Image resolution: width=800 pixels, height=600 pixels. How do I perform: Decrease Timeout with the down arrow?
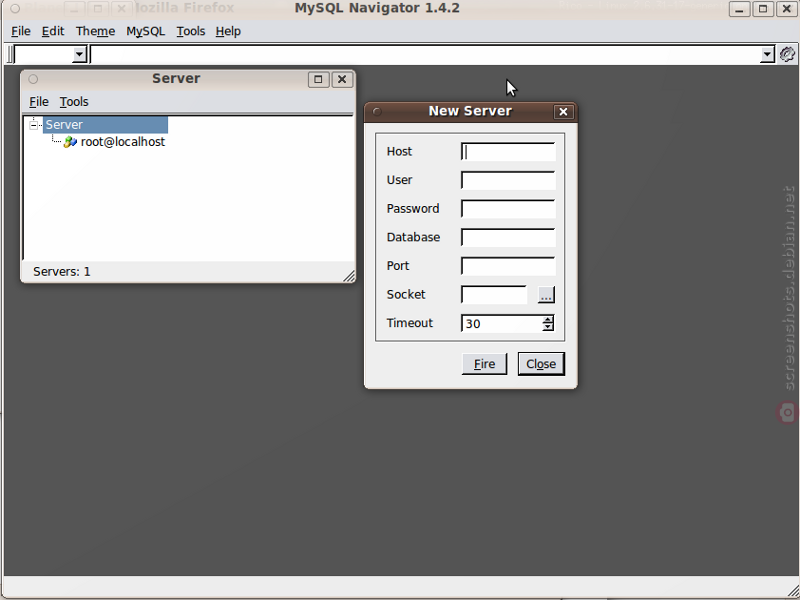coord(548,327)
